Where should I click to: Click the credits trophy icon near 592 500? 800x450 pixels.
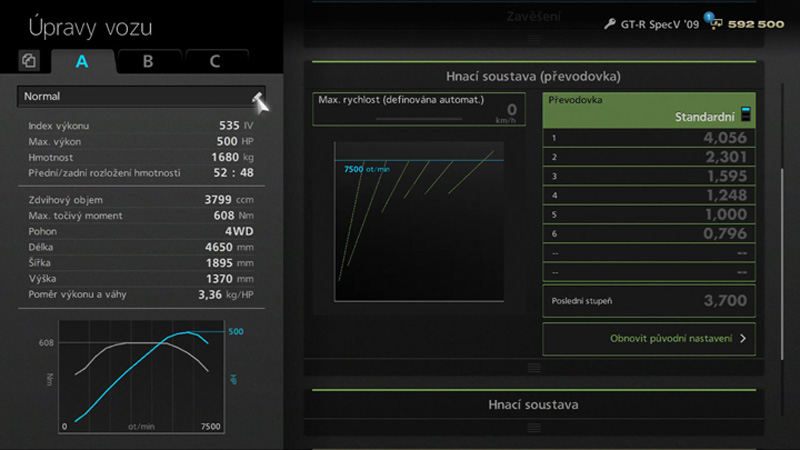tap(716, 23)
